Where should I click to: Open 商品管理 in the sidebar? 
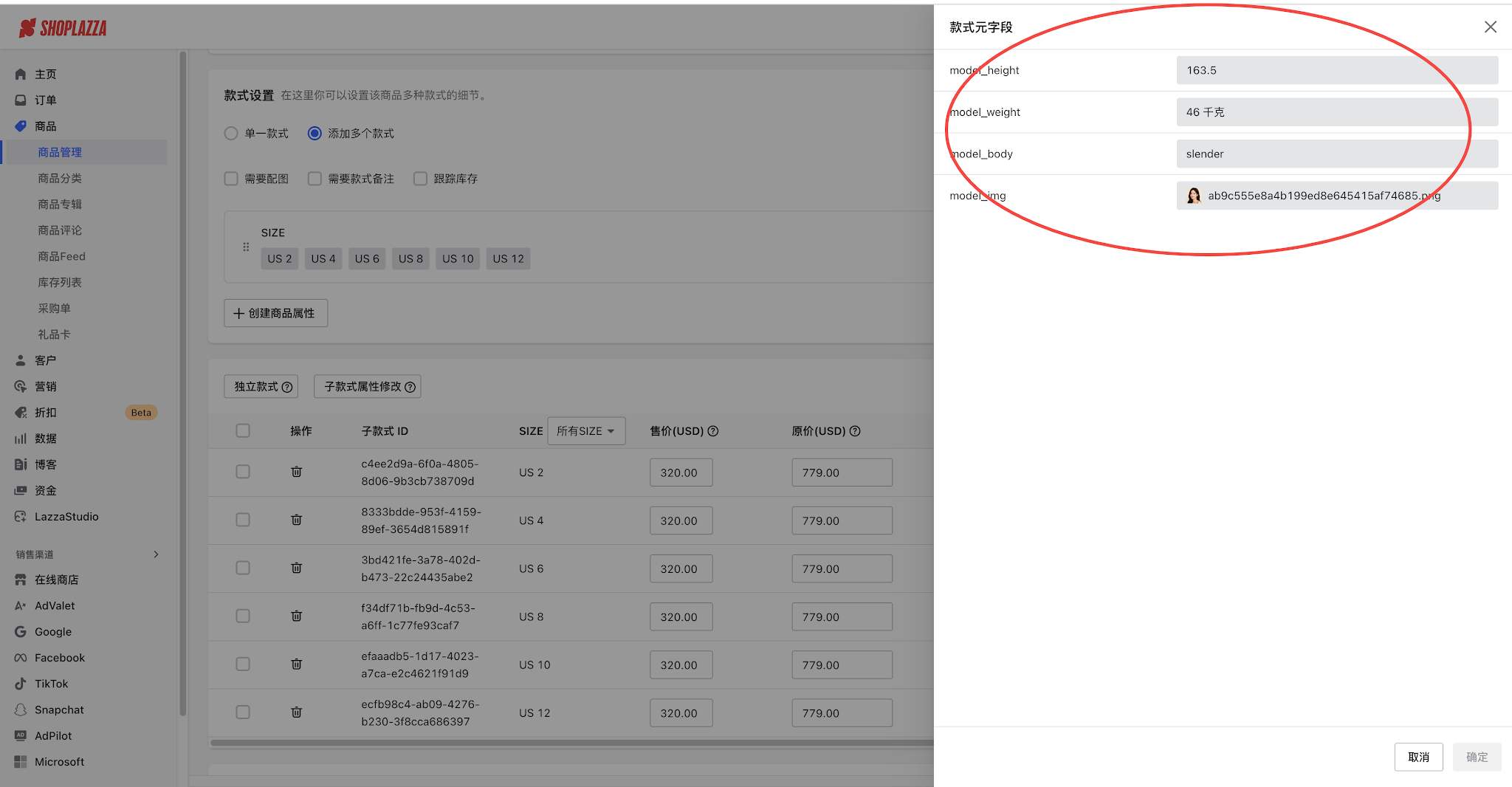tap(60, 152)
